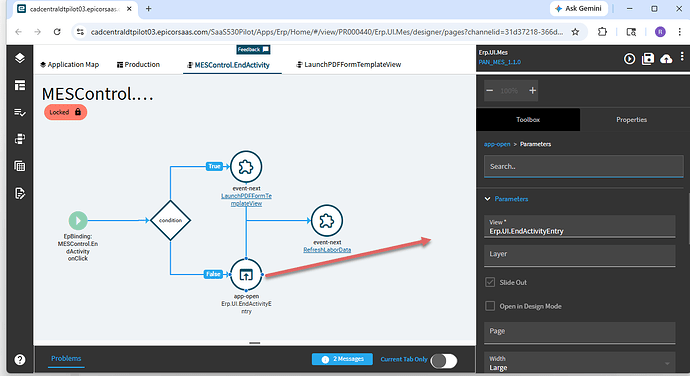This screenshot has height=376, width=690.
Task: Collapse the Parameters section
Action: 488,199
